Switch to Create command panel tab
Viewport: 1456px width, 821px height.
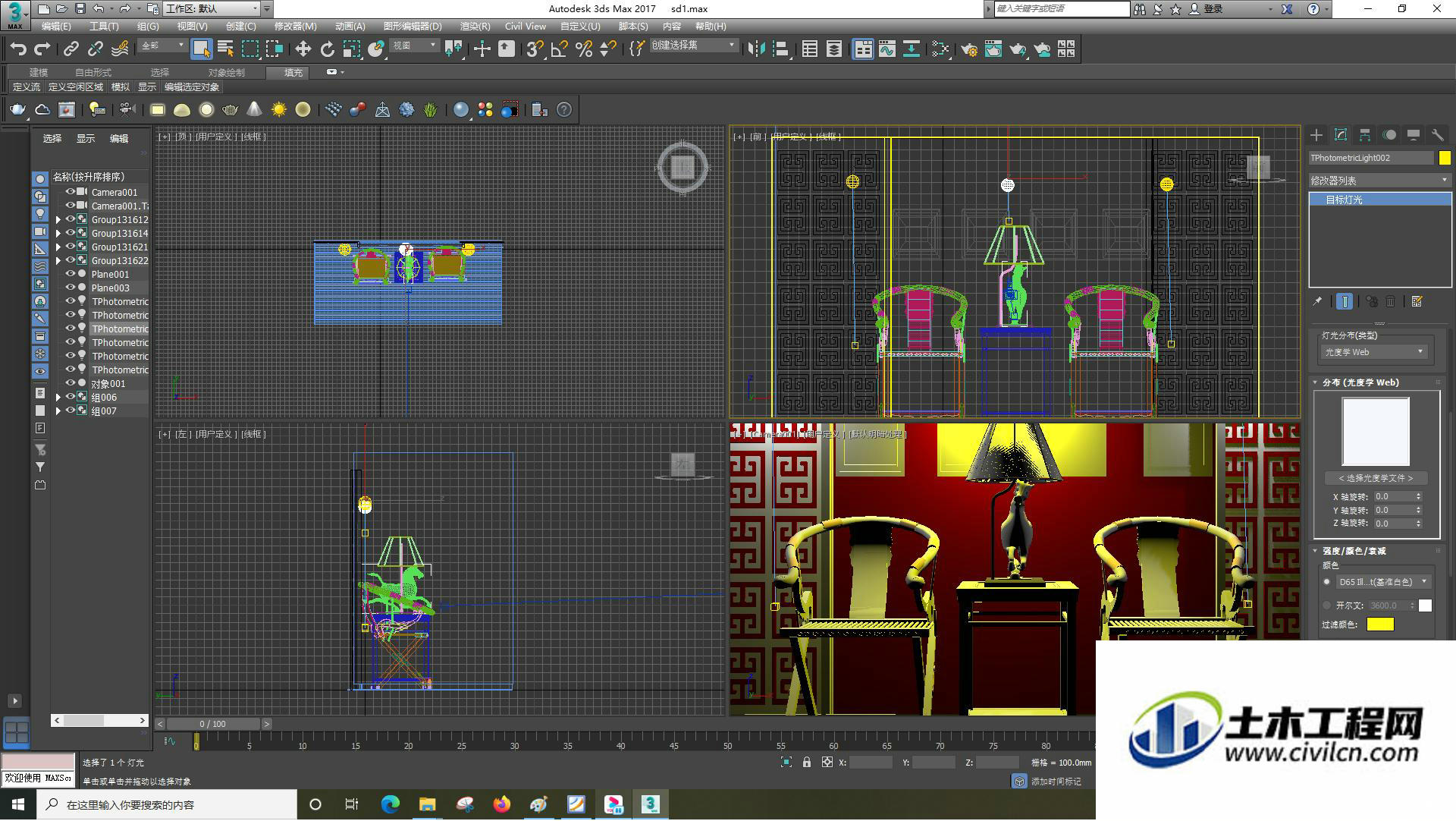coord(1316,135)
